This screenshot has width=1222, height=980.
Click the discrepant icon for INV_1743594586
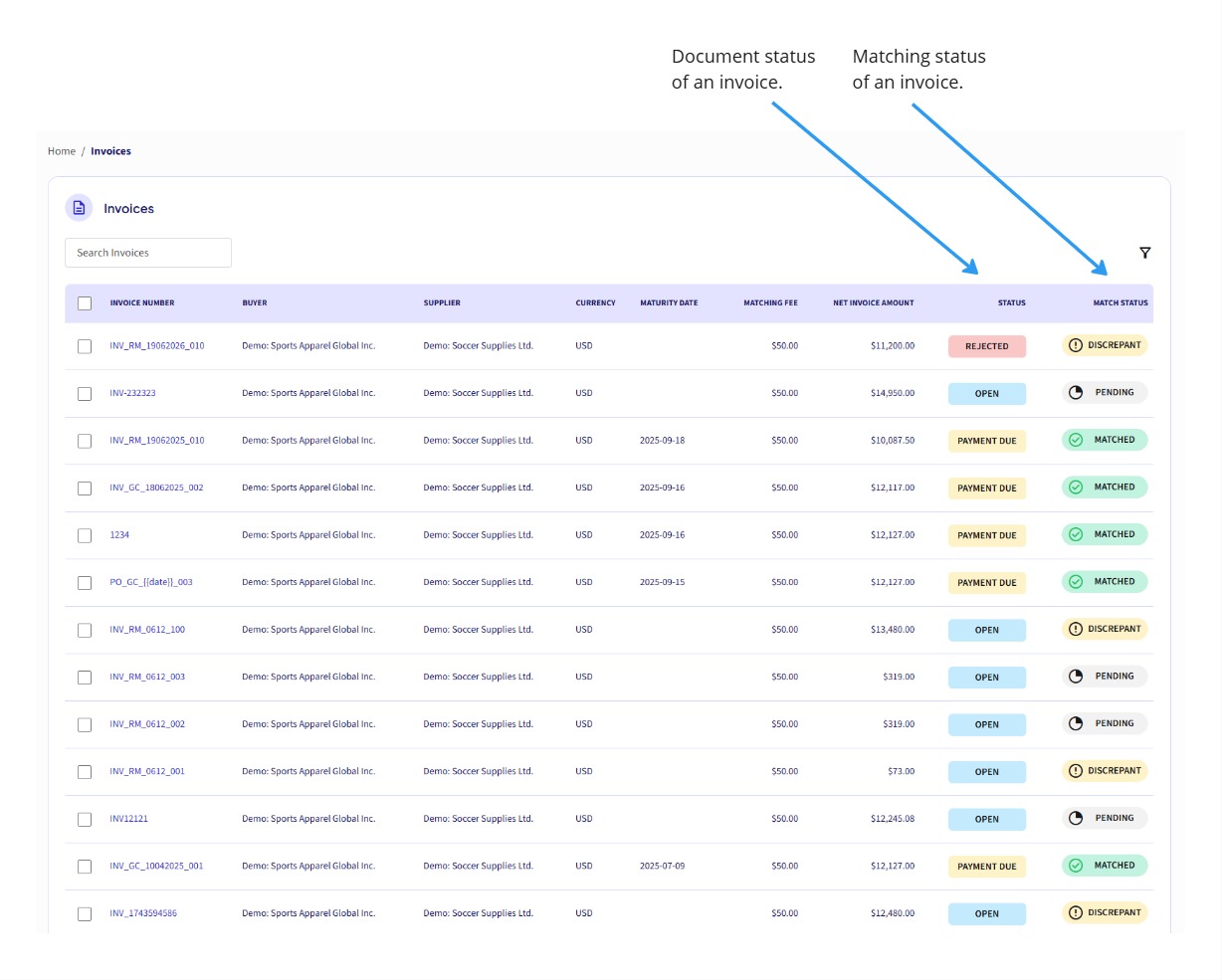[1075, 912]
